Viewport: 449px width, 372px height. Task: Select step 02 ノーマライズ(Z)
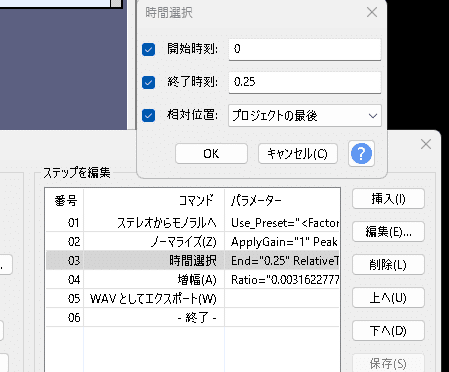pos(192,241)
